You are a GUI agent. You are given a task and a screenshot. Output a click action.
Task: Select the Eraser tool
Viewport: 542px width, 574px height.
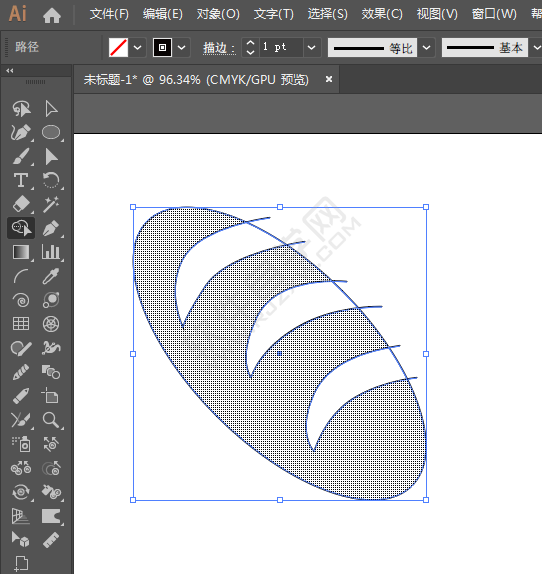(x=21, y=204)
